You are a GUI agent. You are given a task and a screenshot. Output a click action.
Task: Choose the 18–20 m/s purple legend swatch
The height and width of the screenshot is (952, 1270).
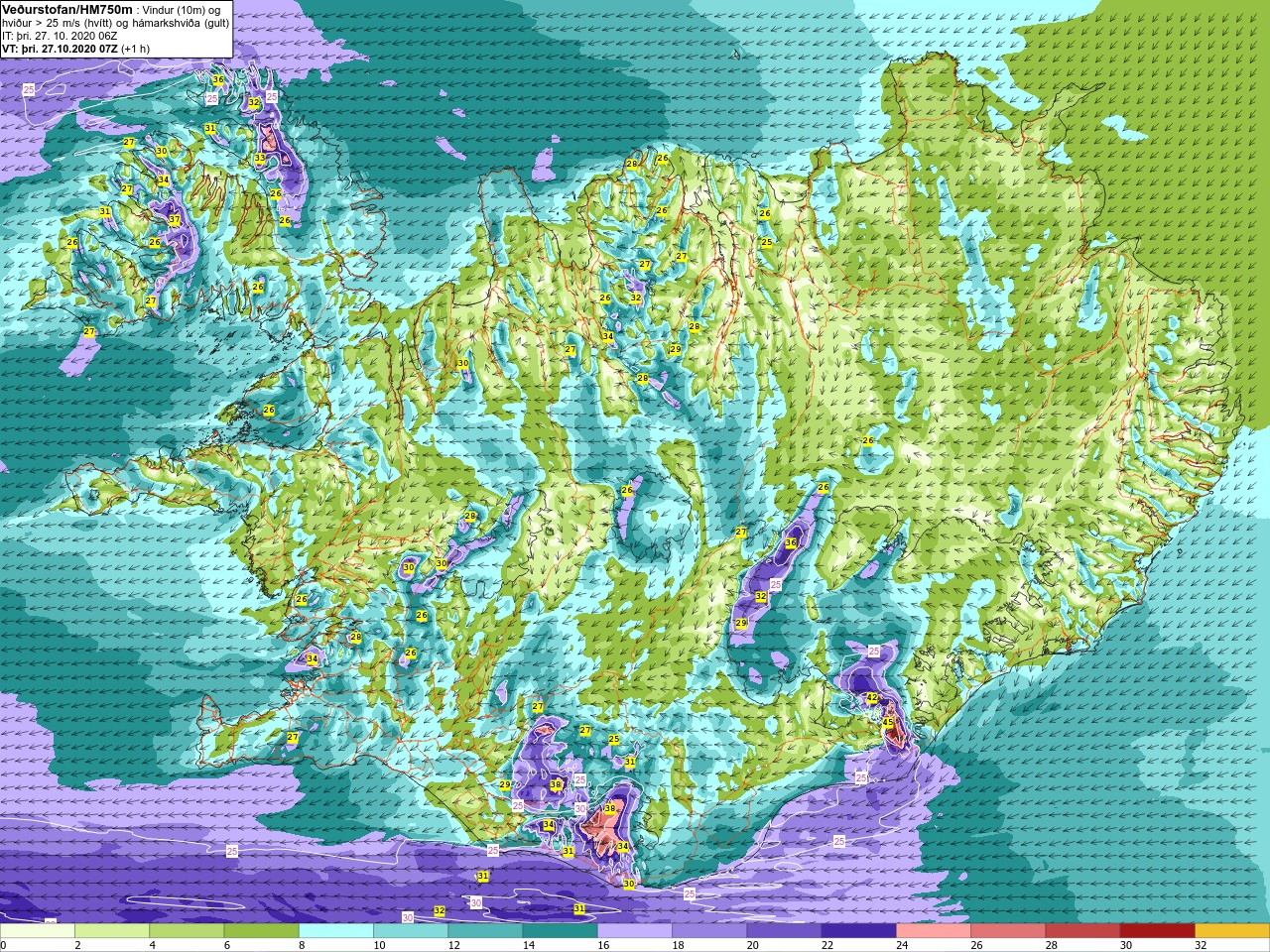pyautogui.click(x=709, y=931)
